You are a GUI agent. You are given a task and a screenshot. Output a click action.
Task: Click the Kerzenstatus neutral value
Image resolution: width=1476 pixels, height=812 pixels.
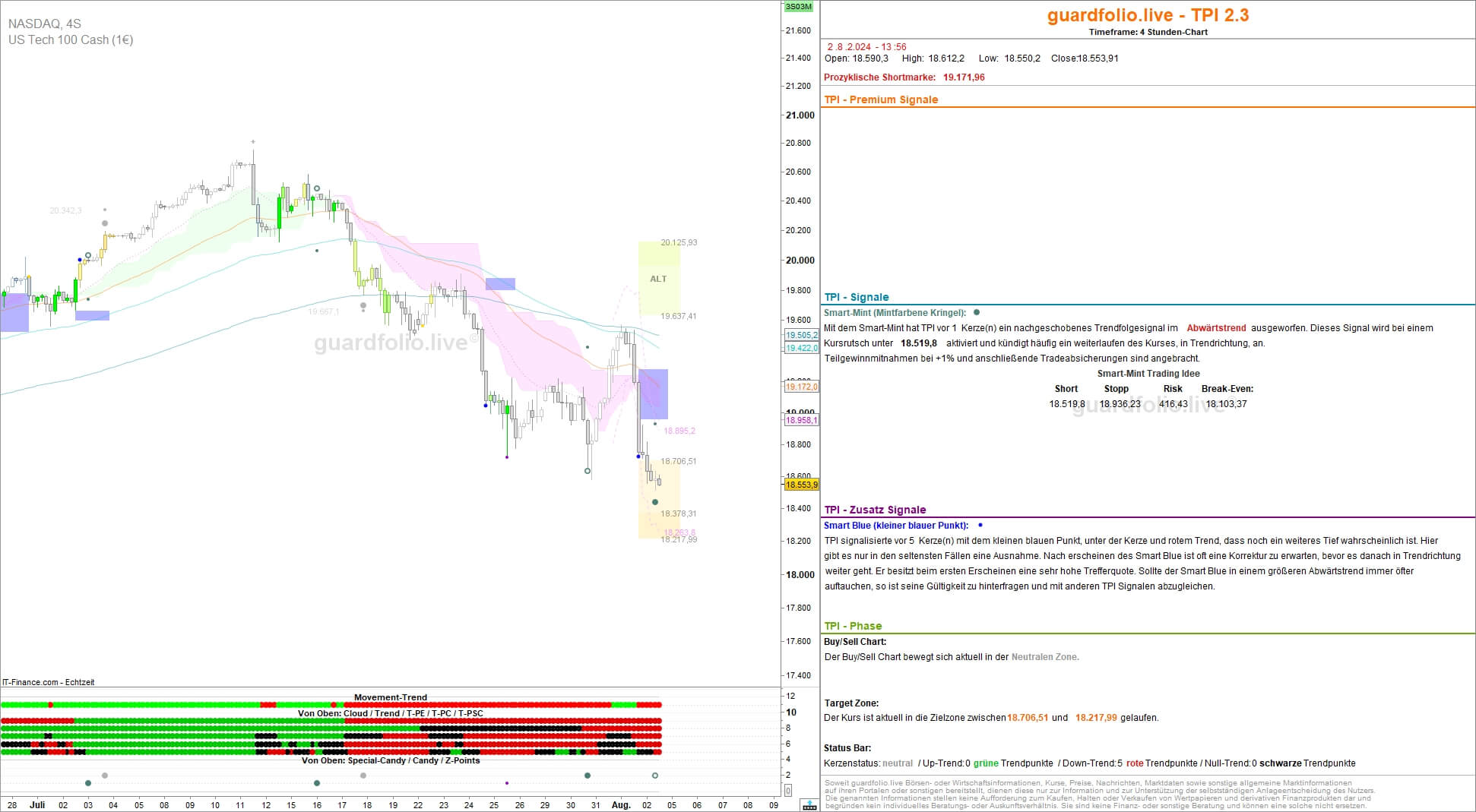[x=898, y=763]
